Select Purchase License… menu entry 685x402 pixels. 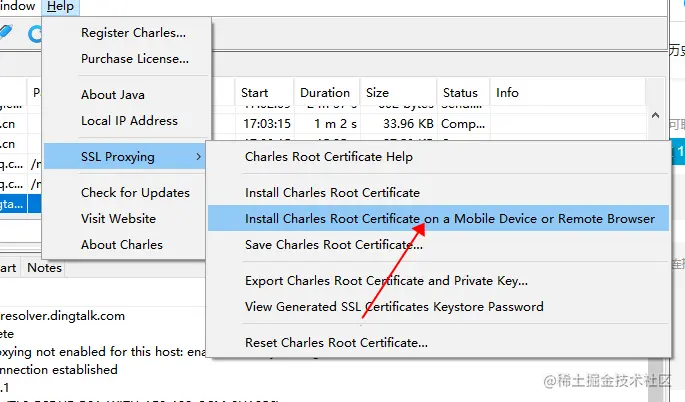click(135, 59)
